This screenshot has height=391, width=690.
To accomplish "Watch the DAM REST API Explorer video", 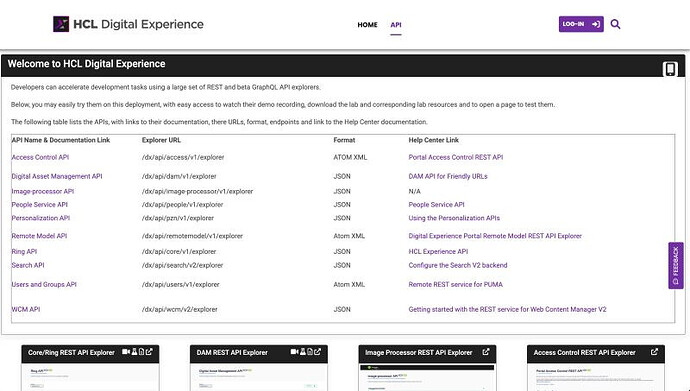I will (294, 352).
